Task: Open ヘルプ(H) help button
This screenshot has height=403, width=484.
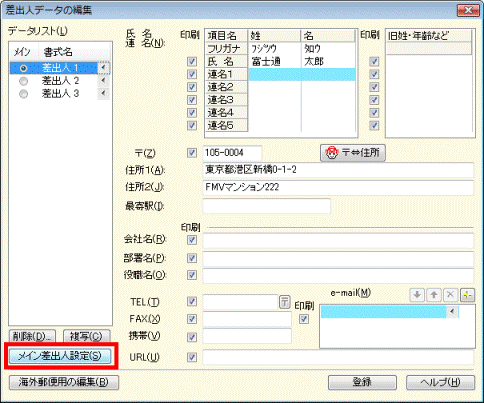Action: [440, 382]
